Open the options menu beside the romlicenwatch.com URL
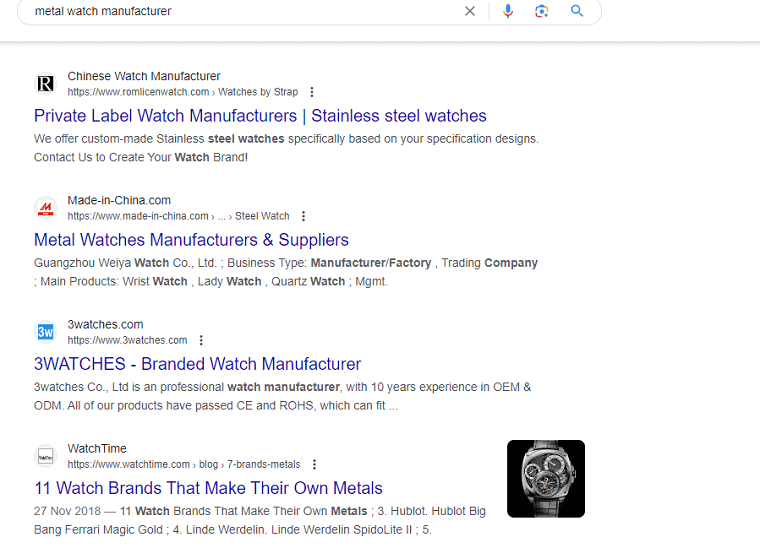The image size is (760, 559). (x=312, y=92)
